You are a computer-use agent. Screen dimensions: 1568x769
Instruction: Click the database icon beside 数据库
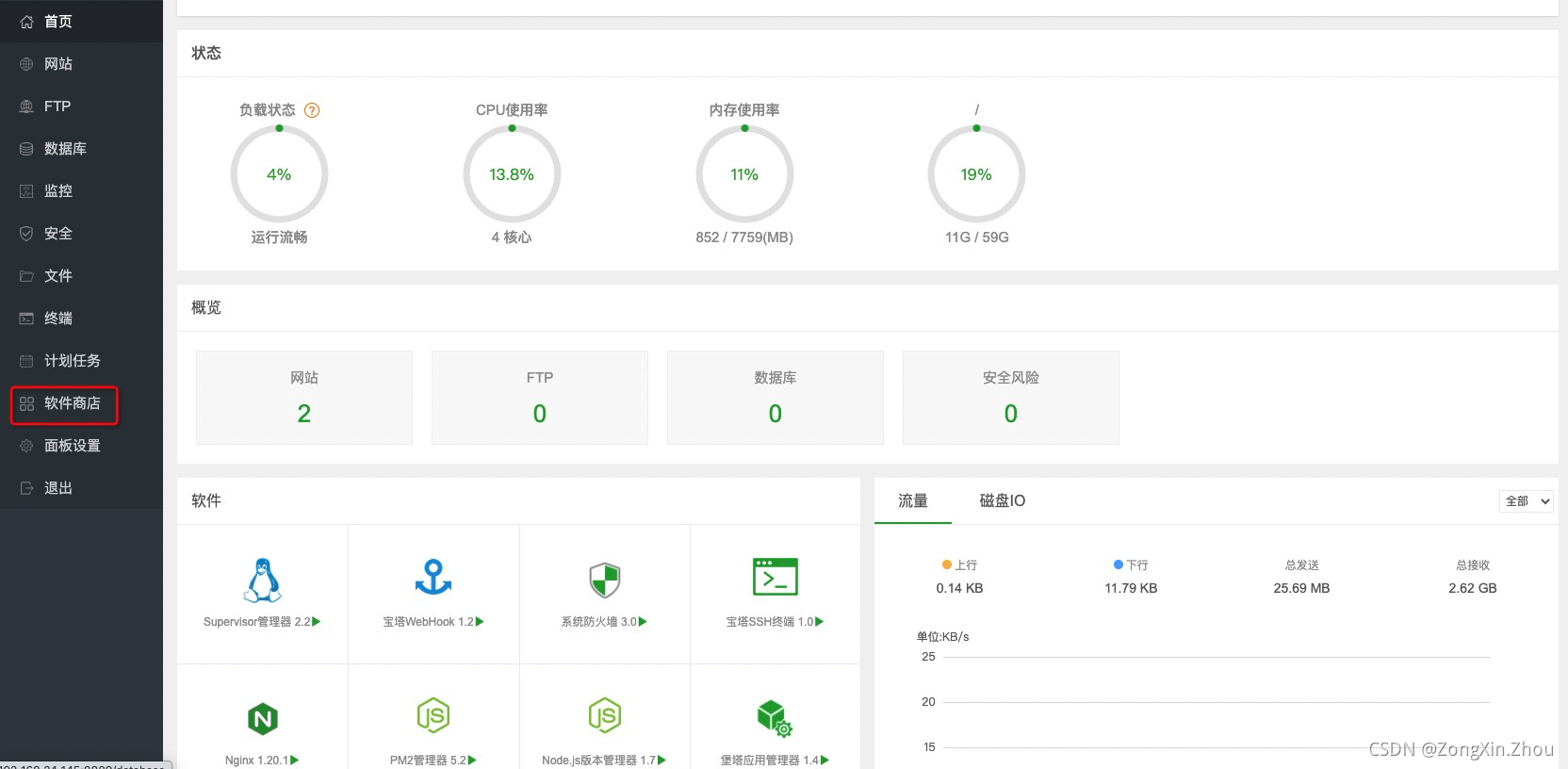point(26,149)
